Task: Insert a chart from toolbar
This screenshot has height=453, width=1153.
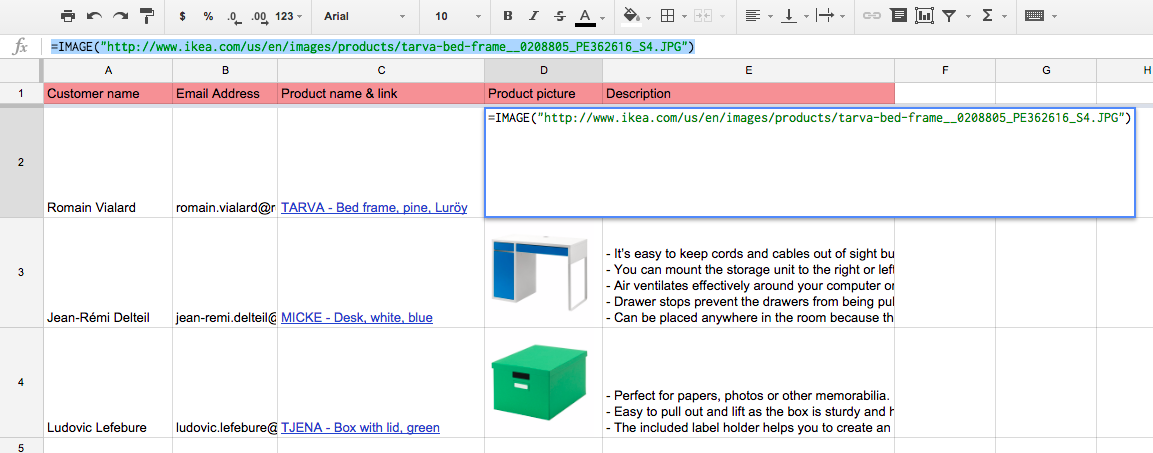Action: tap(924, 16)
